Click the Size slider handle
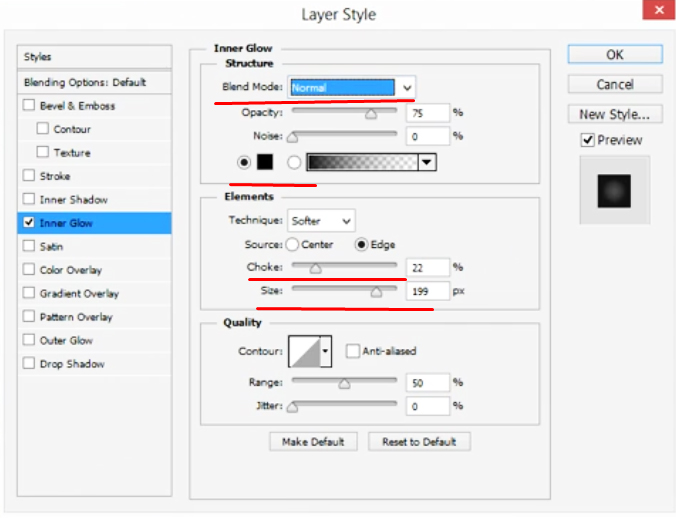676x518 pixels. point(376,293)
